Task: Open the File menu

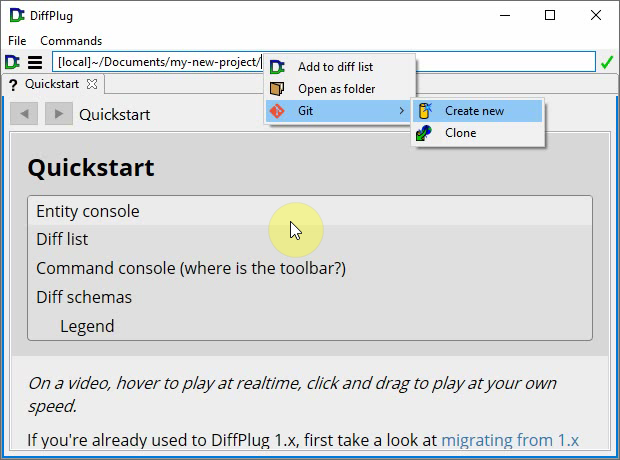Action: click(x=17, y=41)
